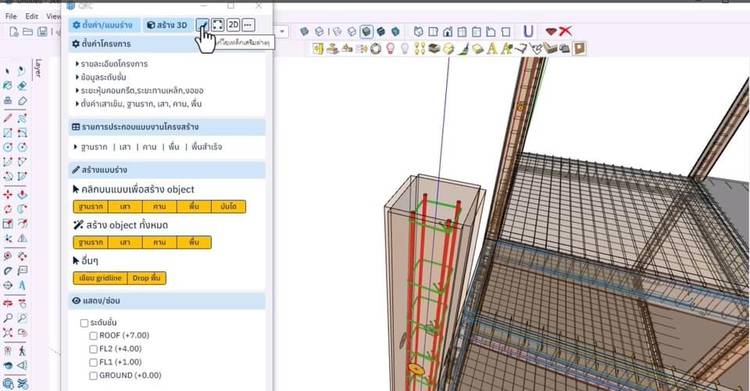Click คาน in click-to-create object row
Image resolution: width=750 pixels, height=391 pixels.
(x=160, y=207)
